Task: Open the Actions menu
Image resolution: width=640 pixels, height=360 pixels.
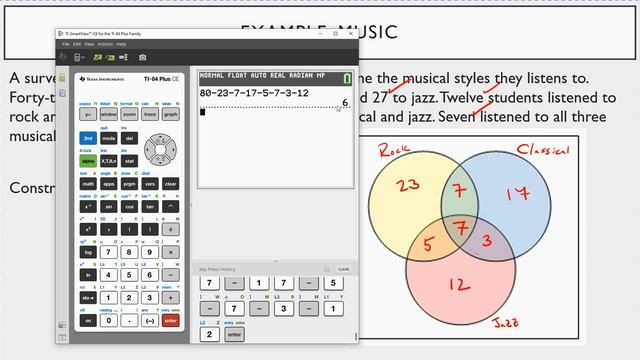Action: point(105,44)
